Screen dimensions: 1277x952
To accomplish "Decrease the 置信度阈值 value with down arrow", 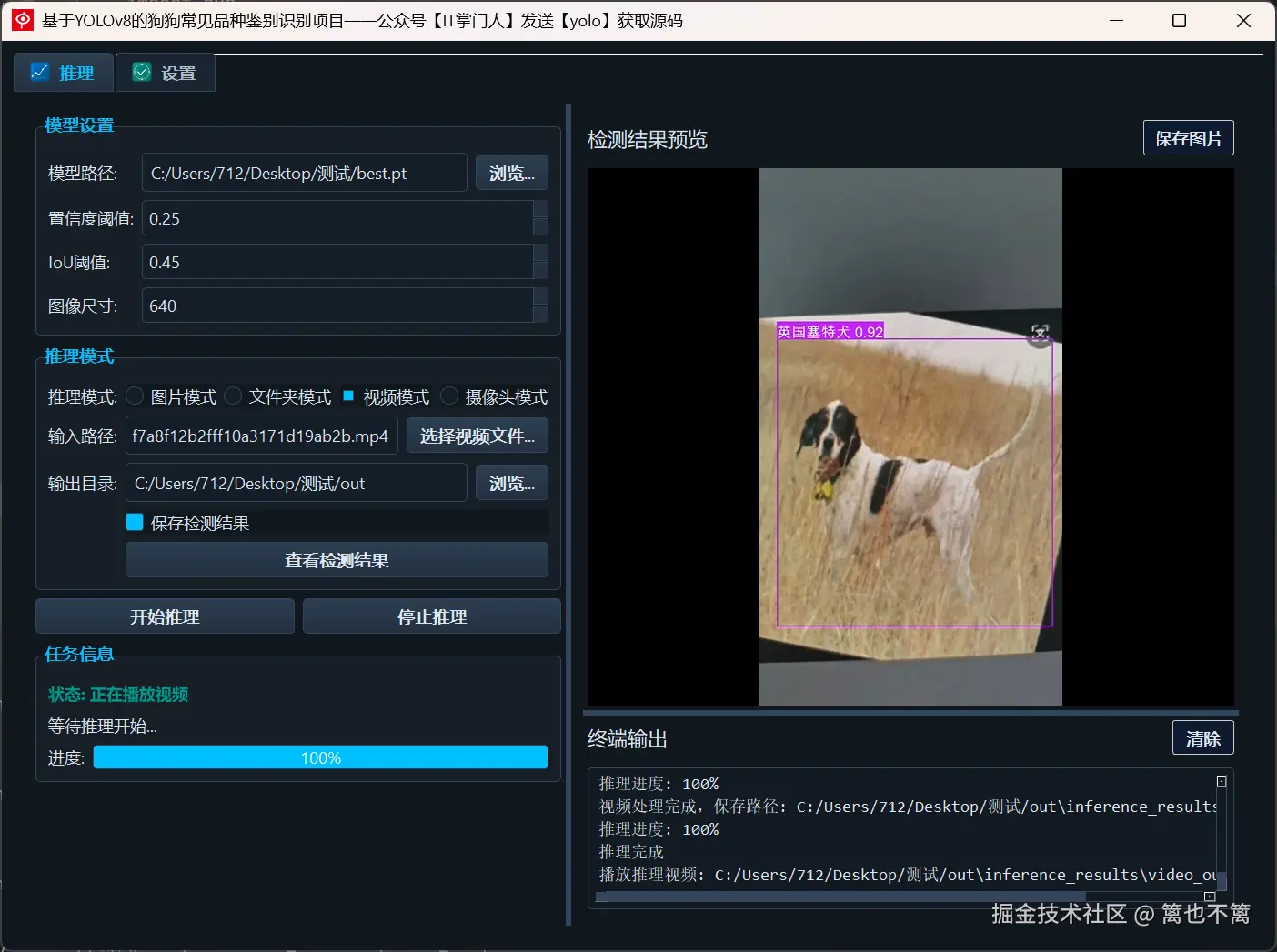I will (540, 227).
